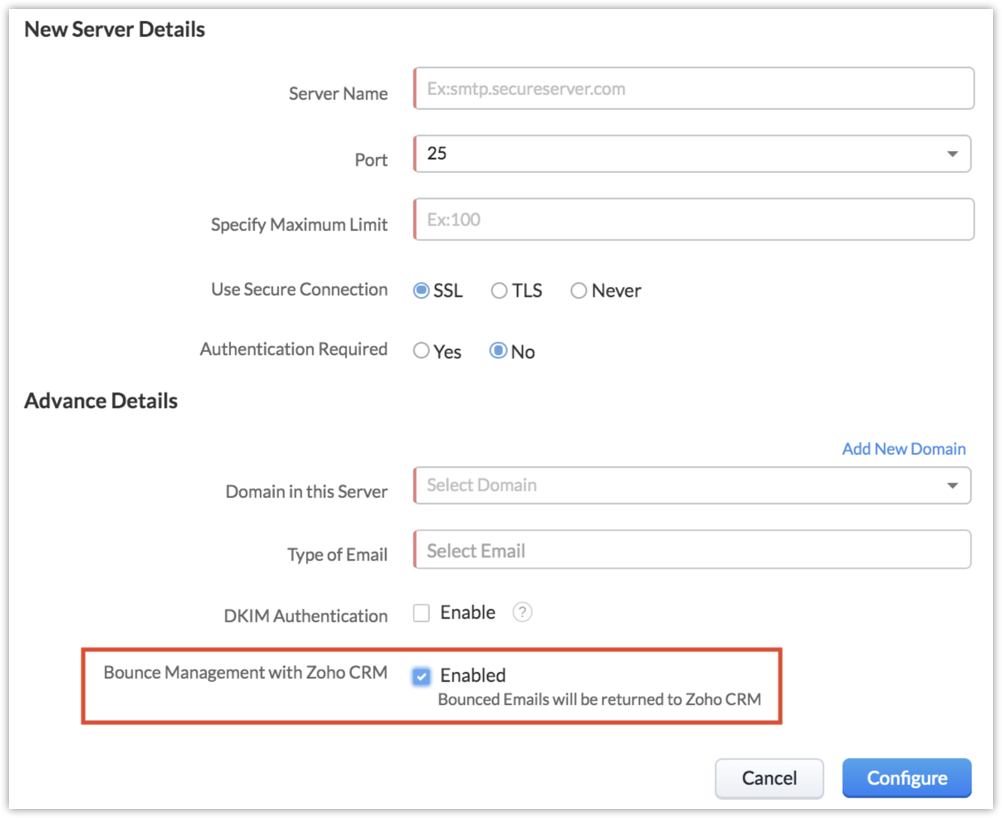Click the Add New Domain link

coord(904,449)
